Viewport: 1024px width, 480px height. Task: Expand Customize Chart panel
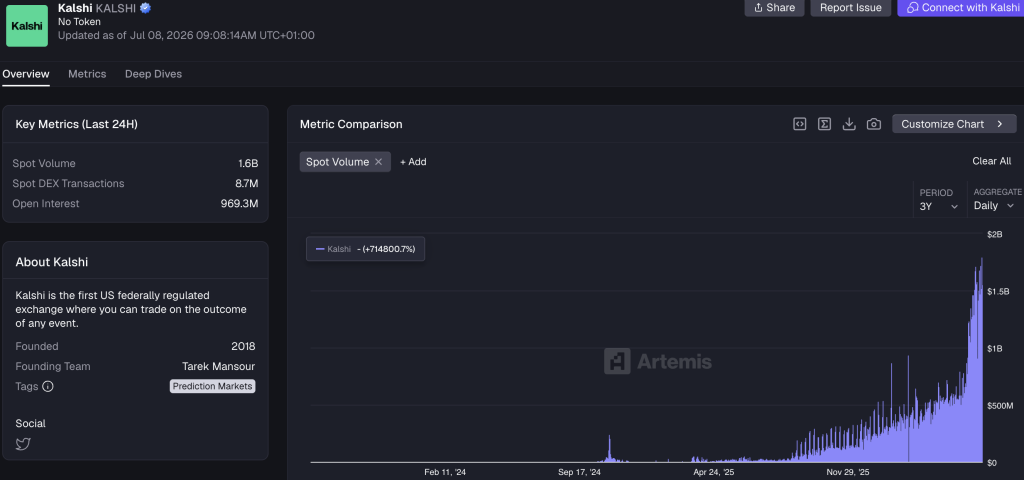pyautogui.click(x=954, y=124)
